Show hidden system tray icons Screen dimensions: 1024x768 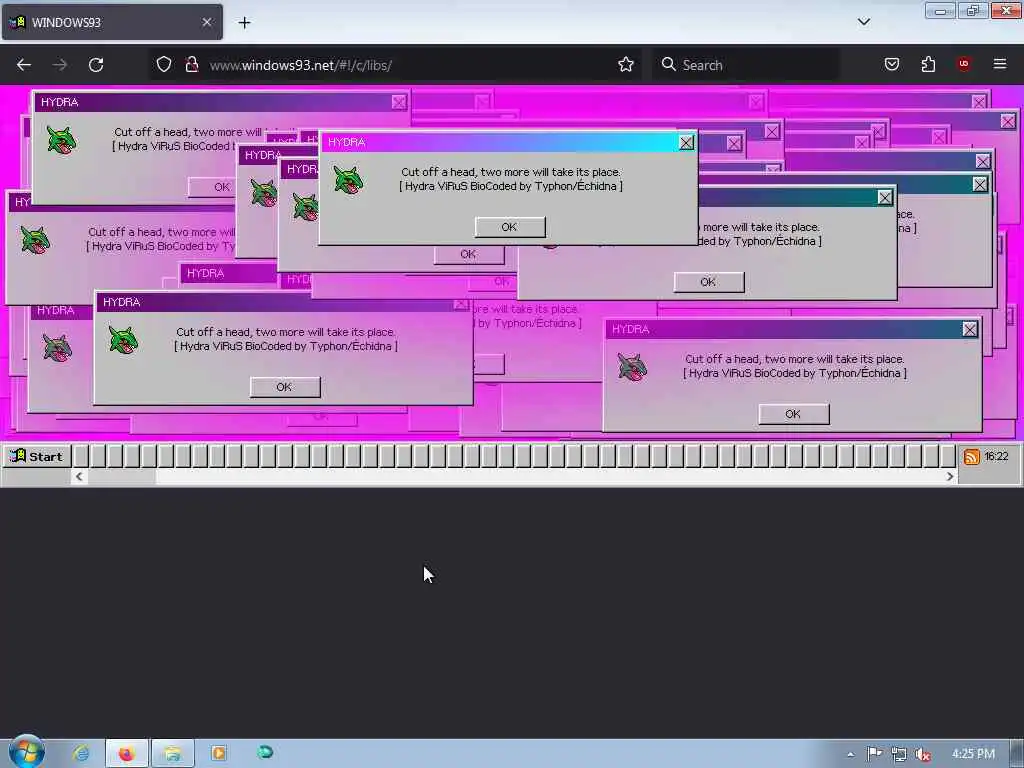[x=850, y=754]
